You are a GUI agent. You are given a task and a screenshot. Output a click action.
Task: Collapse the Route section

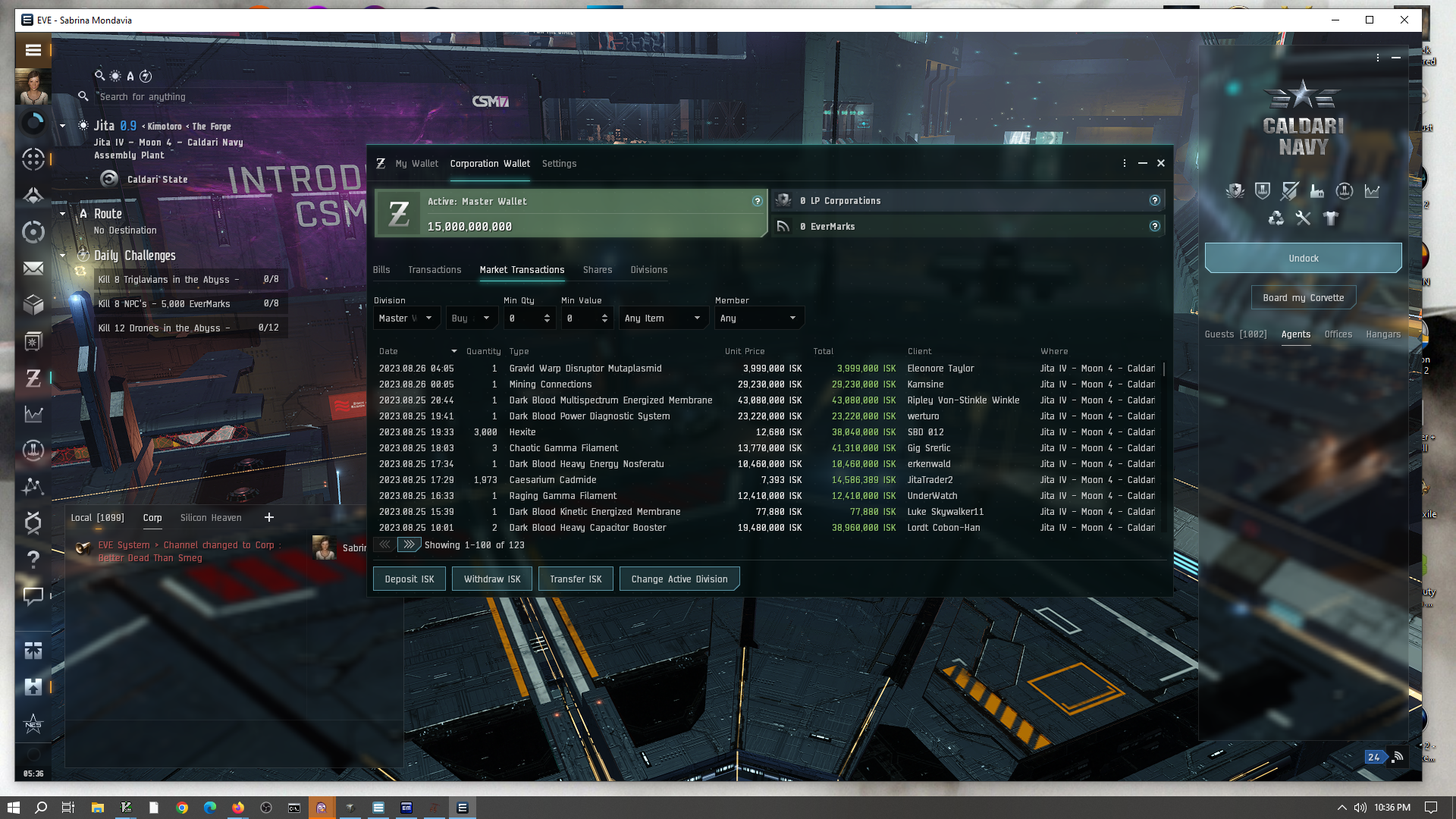tap(63, 214)
